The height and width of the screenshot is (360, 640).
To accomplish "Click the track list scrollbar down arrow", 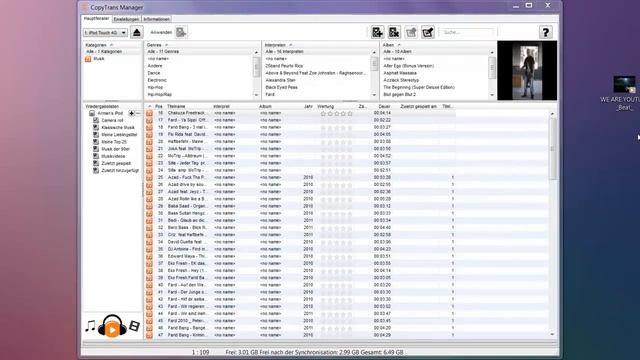I will point(553,334).
